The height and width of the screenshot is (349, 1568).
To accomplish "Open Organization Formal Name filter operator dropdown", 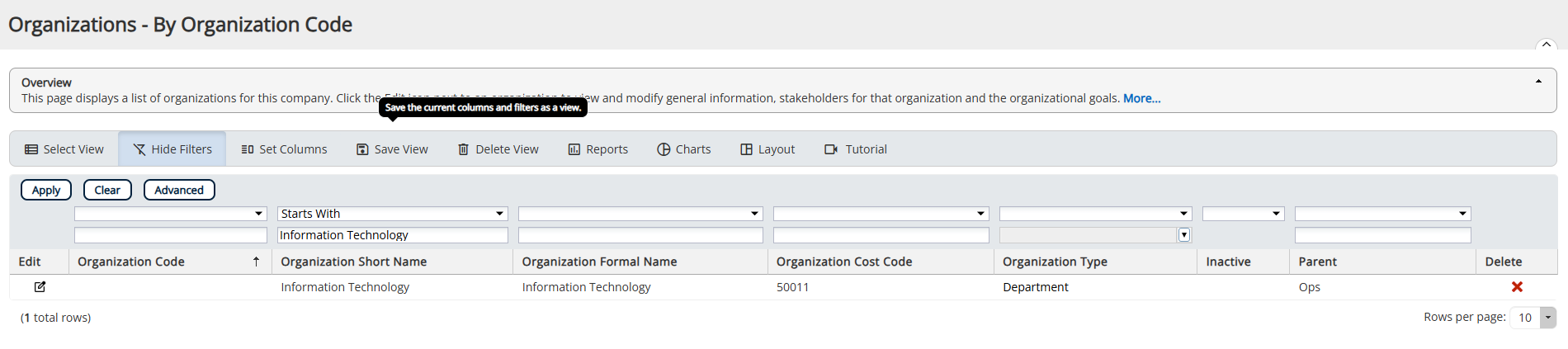I will 640,214.
